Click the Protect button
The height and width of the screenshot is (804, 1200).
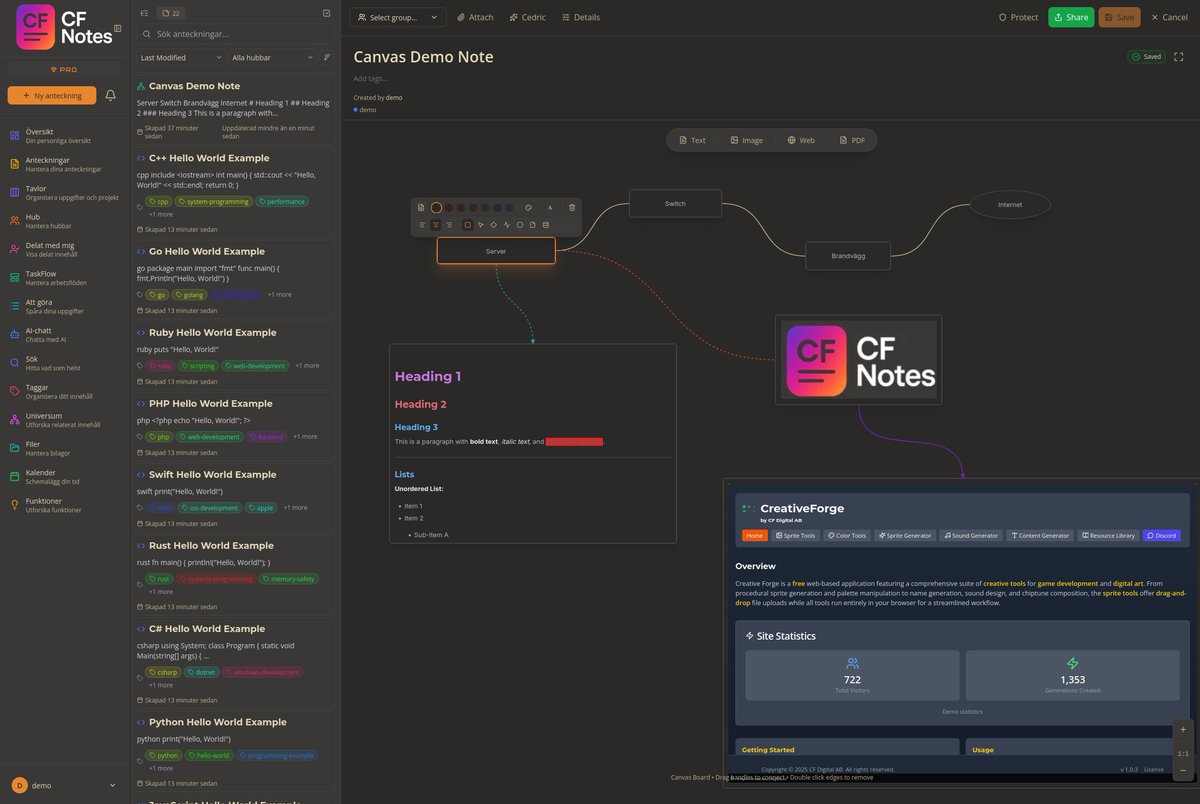coord(1018,17)
